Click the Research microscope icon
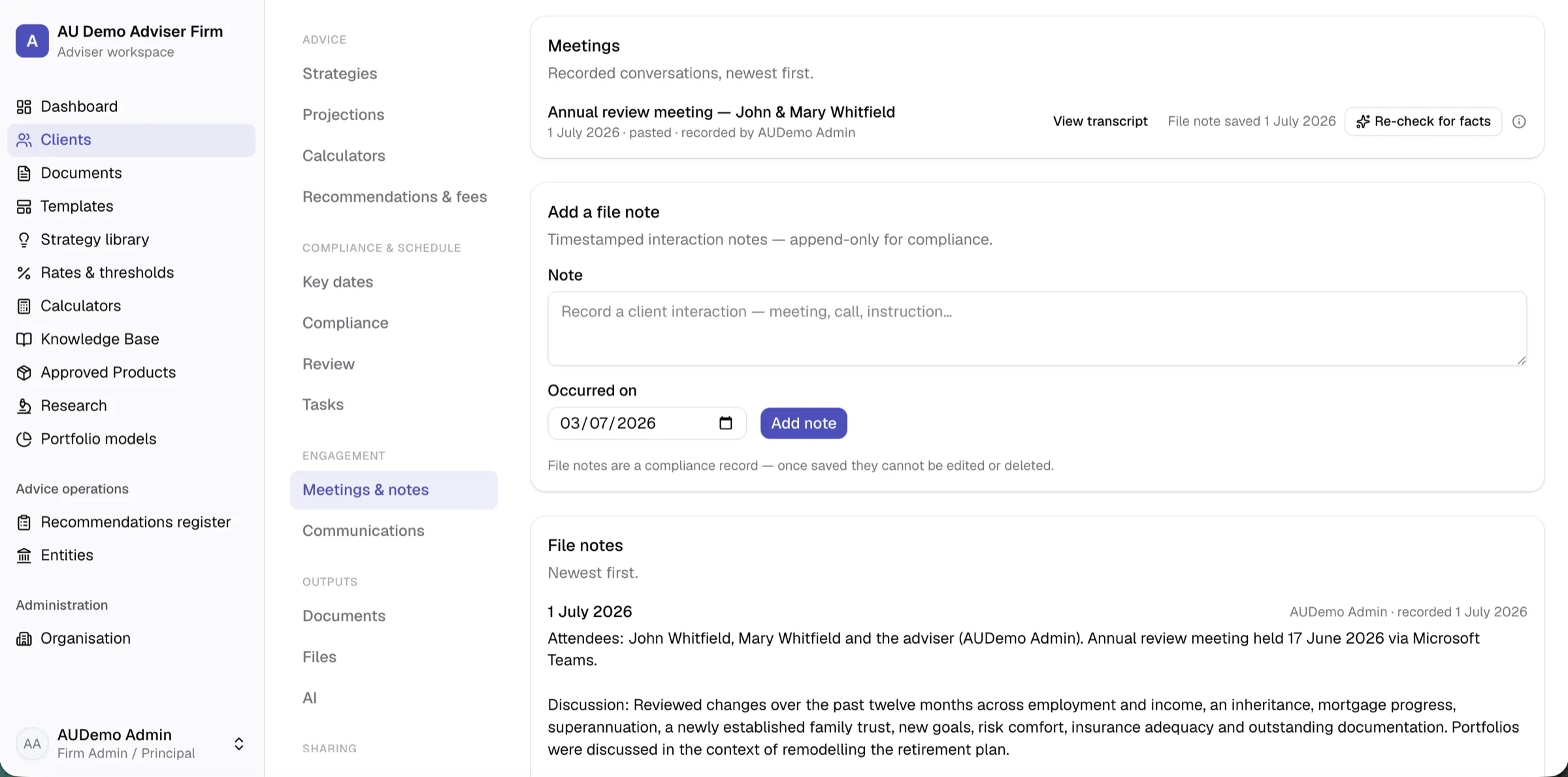Viewport: 1568px width, 777px height. [x=24, y=406]
